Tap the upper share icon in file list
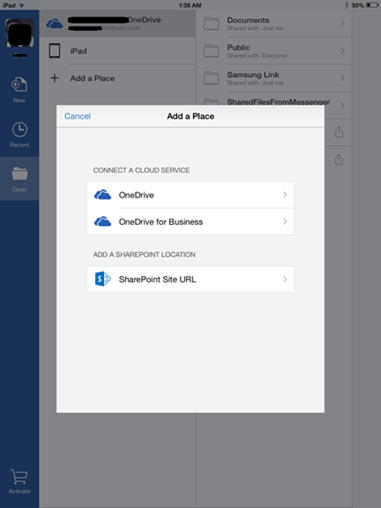The width and height of the screenshot is (381, 508). click(x=339, y=132)
